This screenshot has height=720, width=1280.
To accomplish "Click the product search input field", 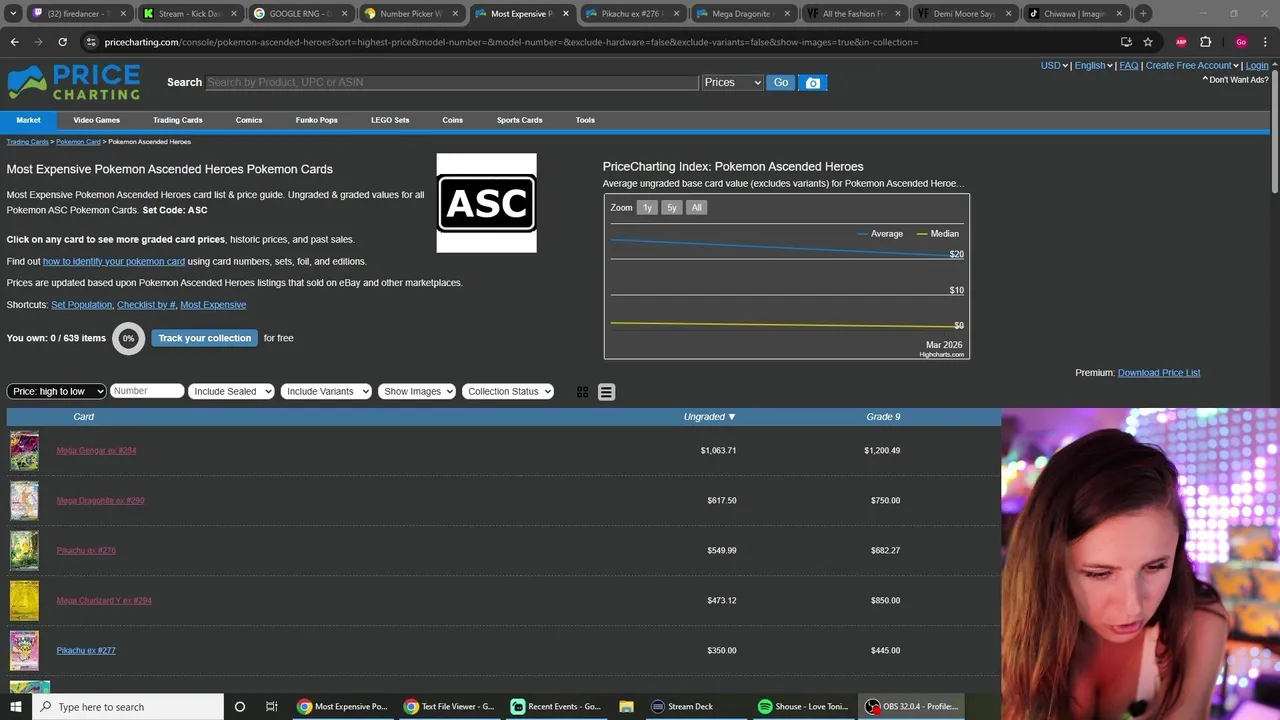I will pyautogui.click(x=452, y=82).
